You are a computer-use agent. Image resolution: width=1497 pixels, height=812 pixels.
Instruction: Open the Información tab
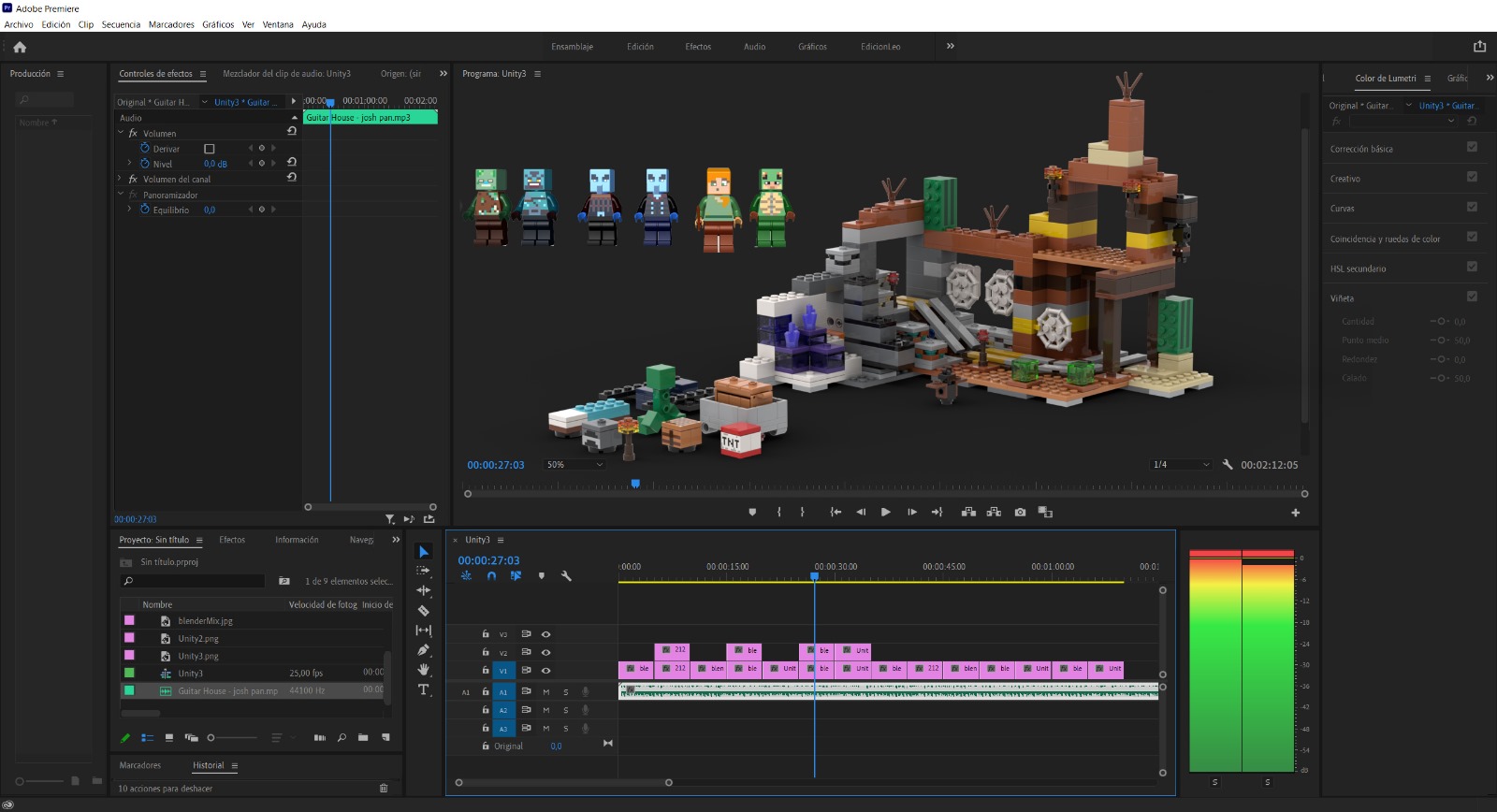[x=297, y=540]
